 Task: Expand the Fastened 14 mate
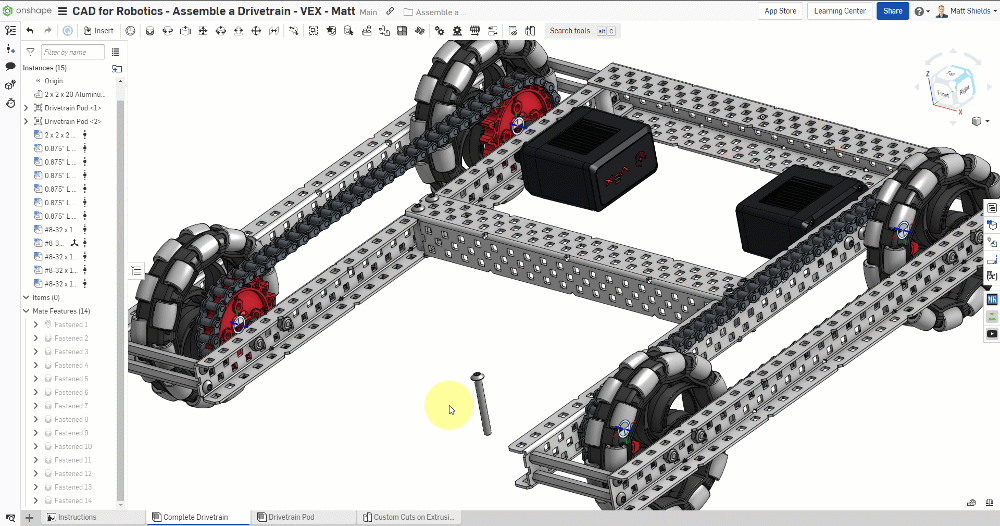pyautogui.click(x=36, y=500)
